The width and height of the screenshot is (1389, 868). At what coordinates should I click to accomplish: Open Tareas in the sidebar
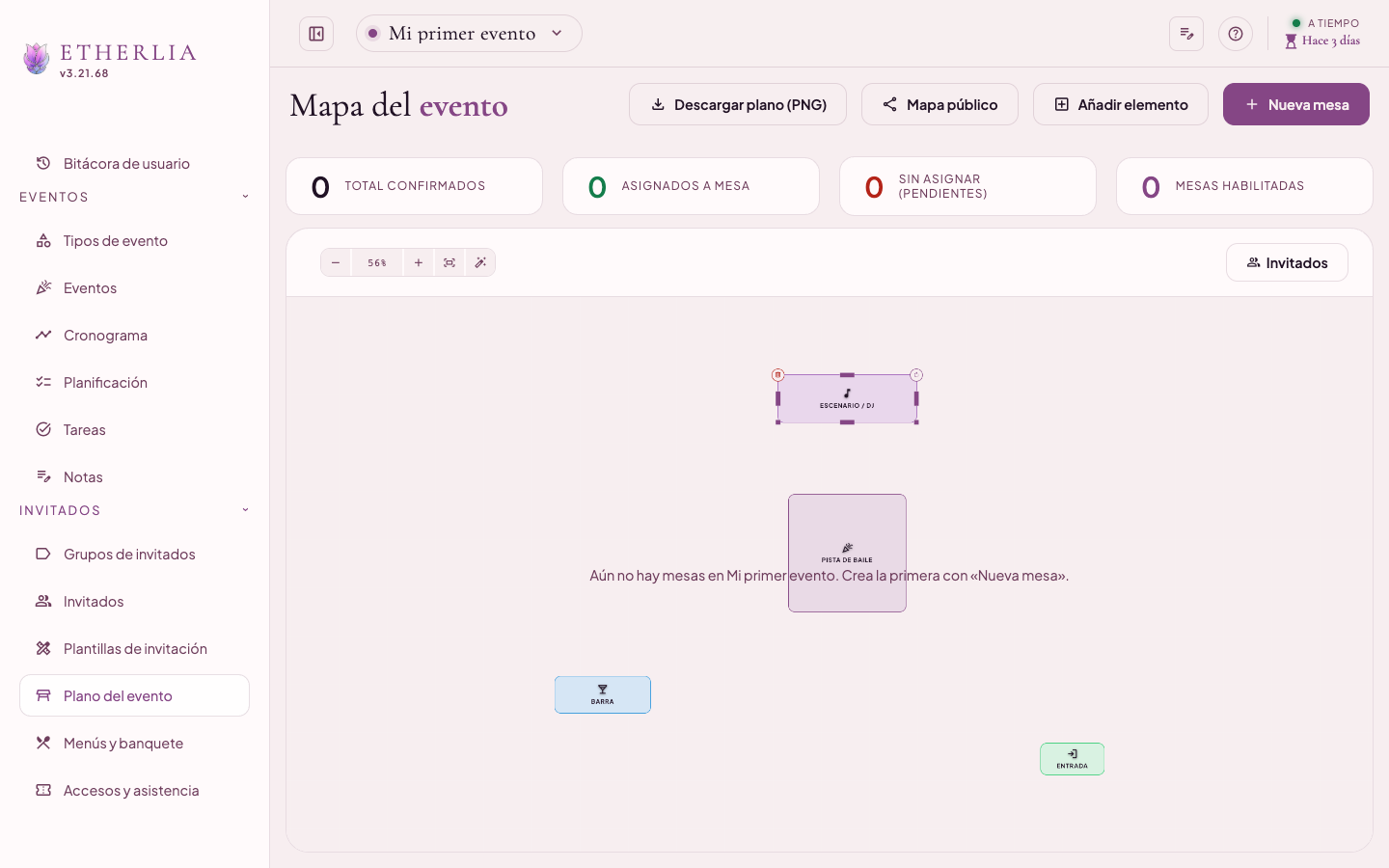134,430
